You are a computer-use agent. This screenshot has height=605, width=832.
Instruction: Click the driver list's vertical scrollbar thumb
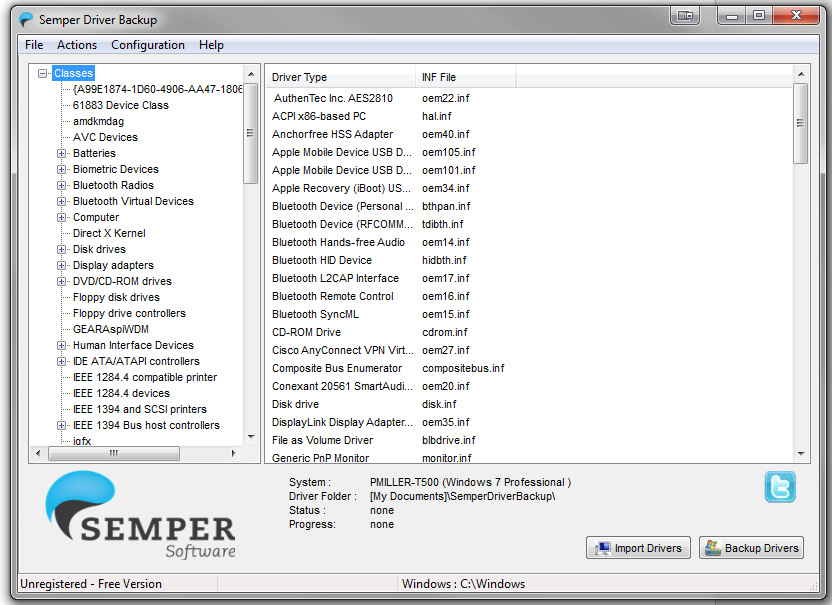pos(800,123)
